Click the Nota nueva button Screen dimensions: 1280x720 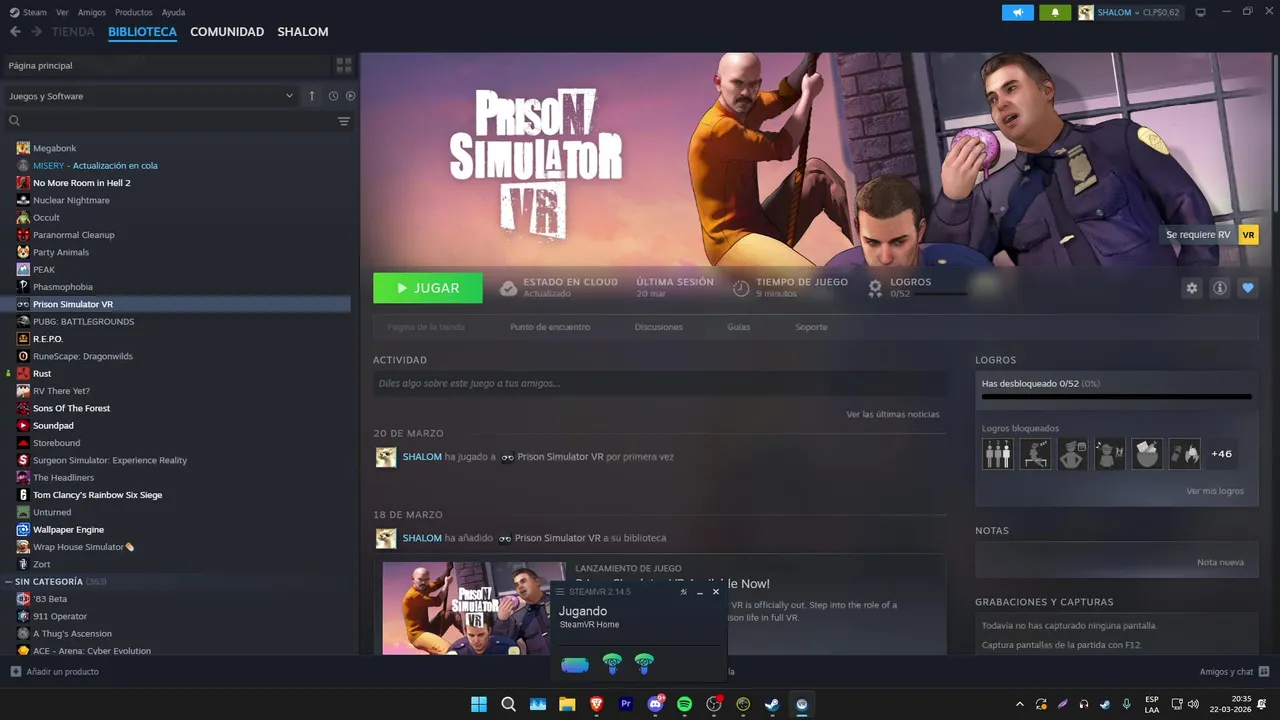pyautogui.click(x=1220, y=562)
